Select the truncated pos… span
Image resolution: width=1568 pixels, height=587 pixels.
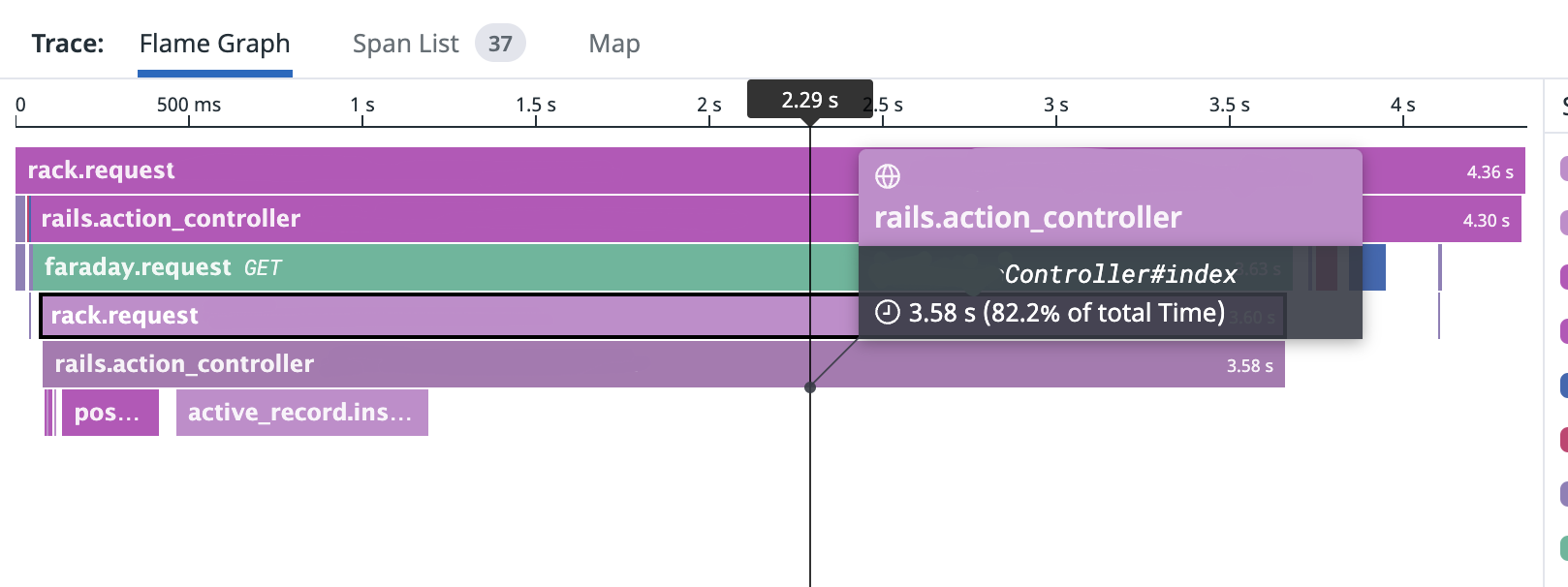point(110,413)
